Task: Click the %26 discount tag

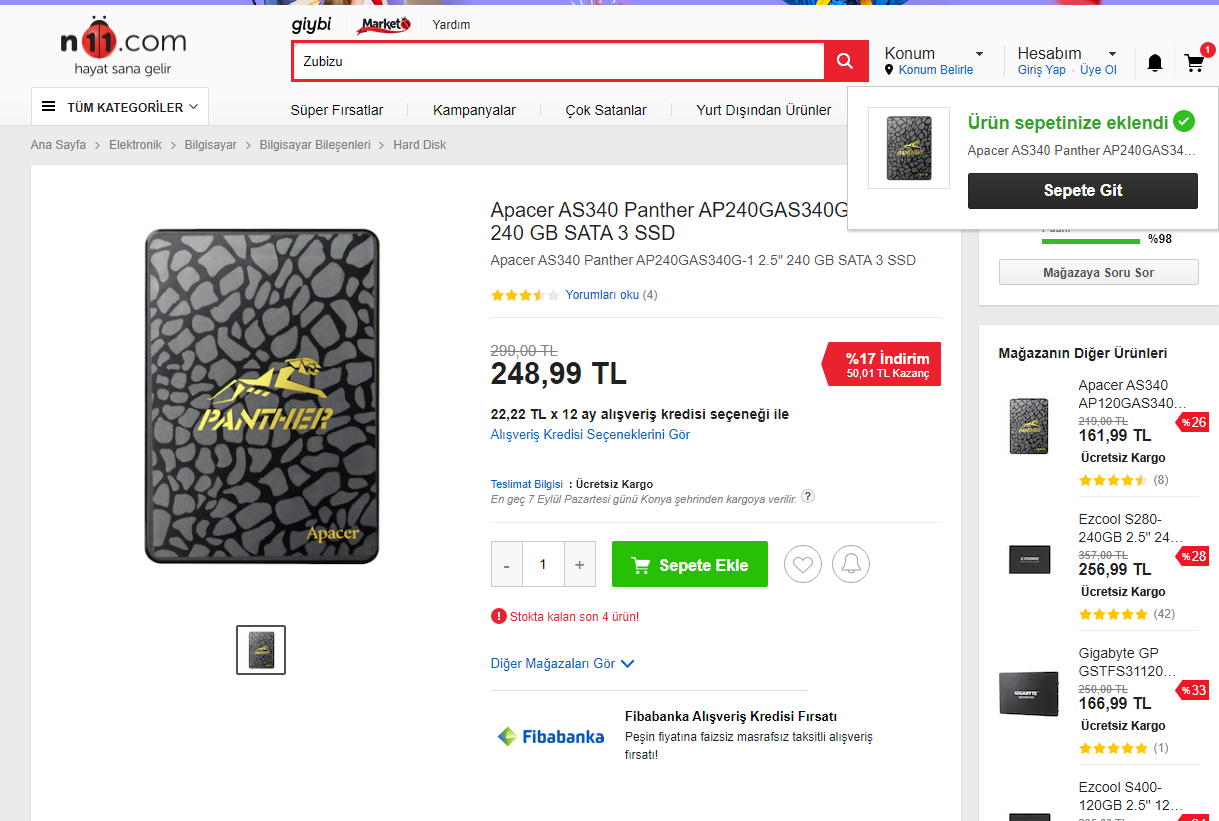Action: pos(1193,422)
